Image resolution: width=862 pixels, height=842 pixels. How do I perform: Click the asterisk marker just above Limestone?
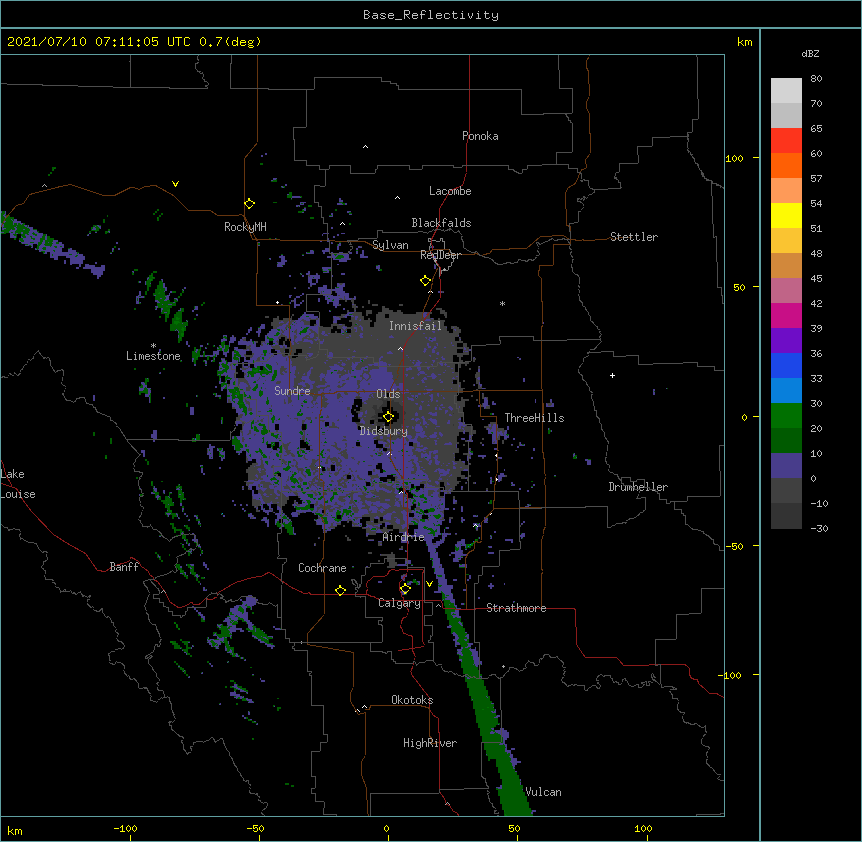click(153, 346)
